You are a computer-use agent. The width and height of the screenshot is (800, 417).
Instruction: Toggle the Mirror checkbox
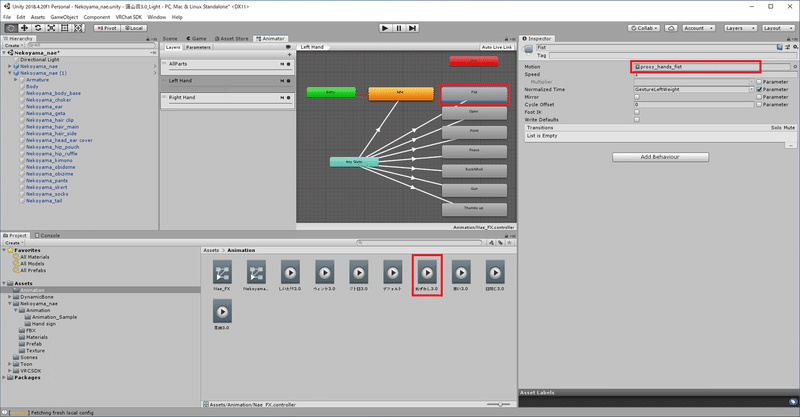(637, 97)
